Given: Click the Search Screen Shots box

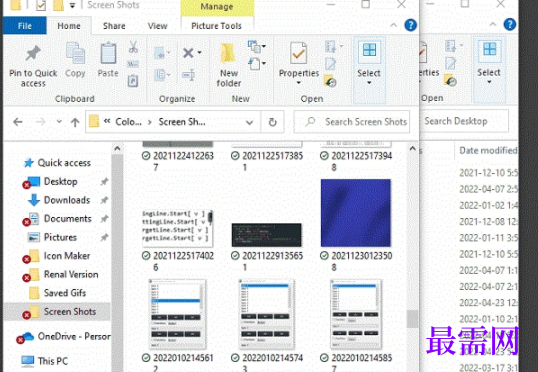Looking at the screenshot, I should click(352, 122).
